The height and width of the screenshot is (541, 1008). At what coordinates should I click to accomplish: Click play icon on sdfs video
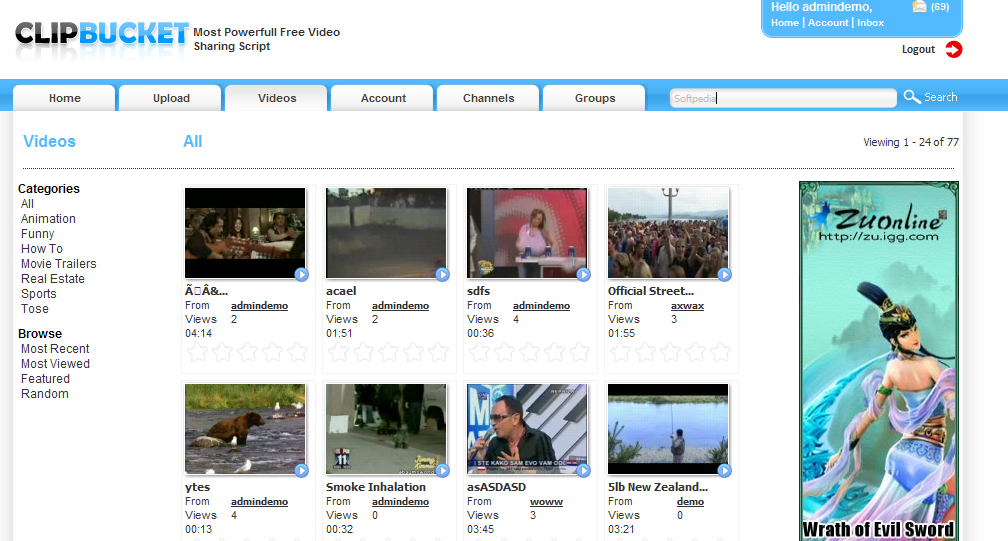tap(583, 274)
